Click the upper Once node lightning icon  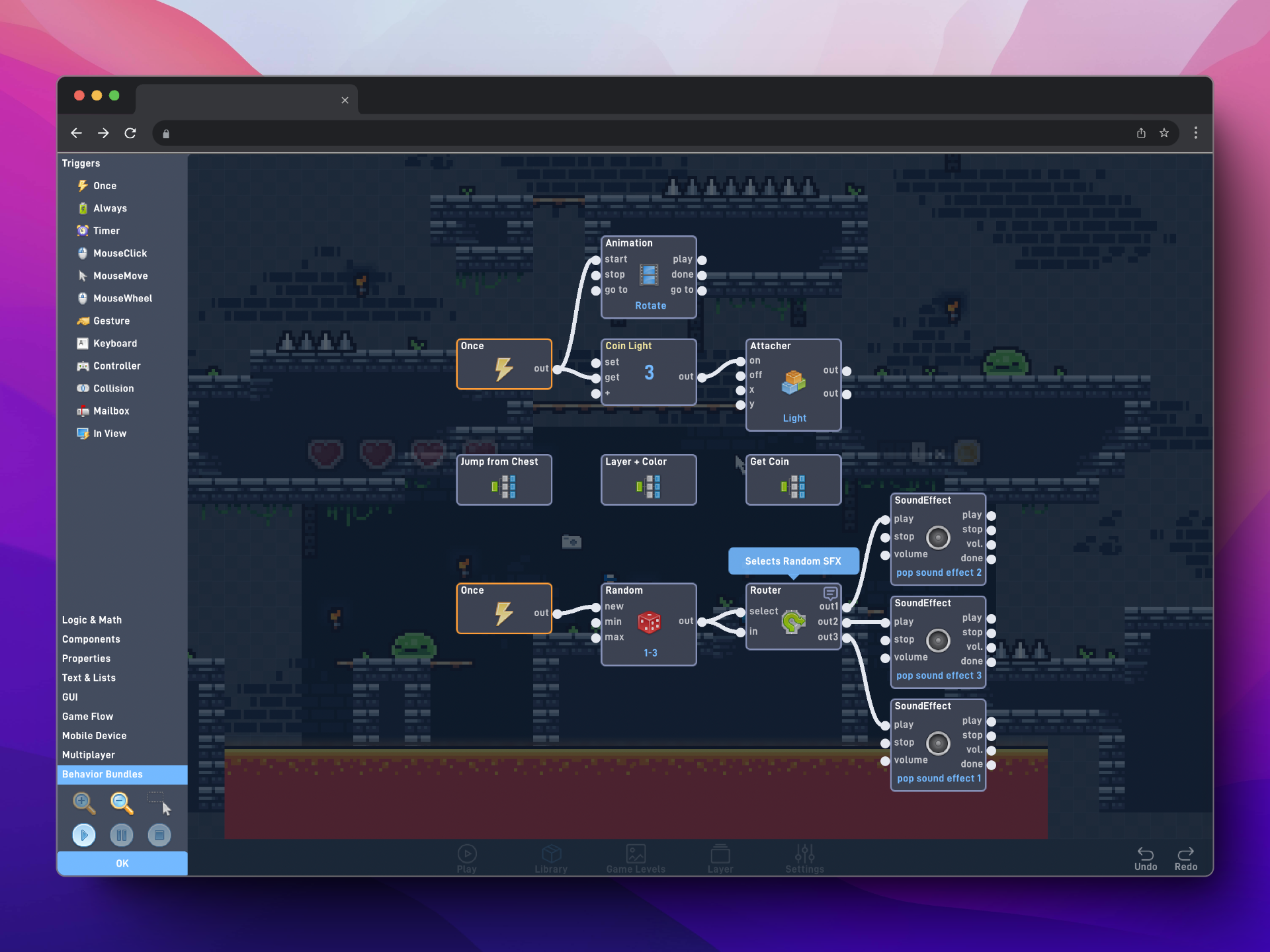point(504,369)
